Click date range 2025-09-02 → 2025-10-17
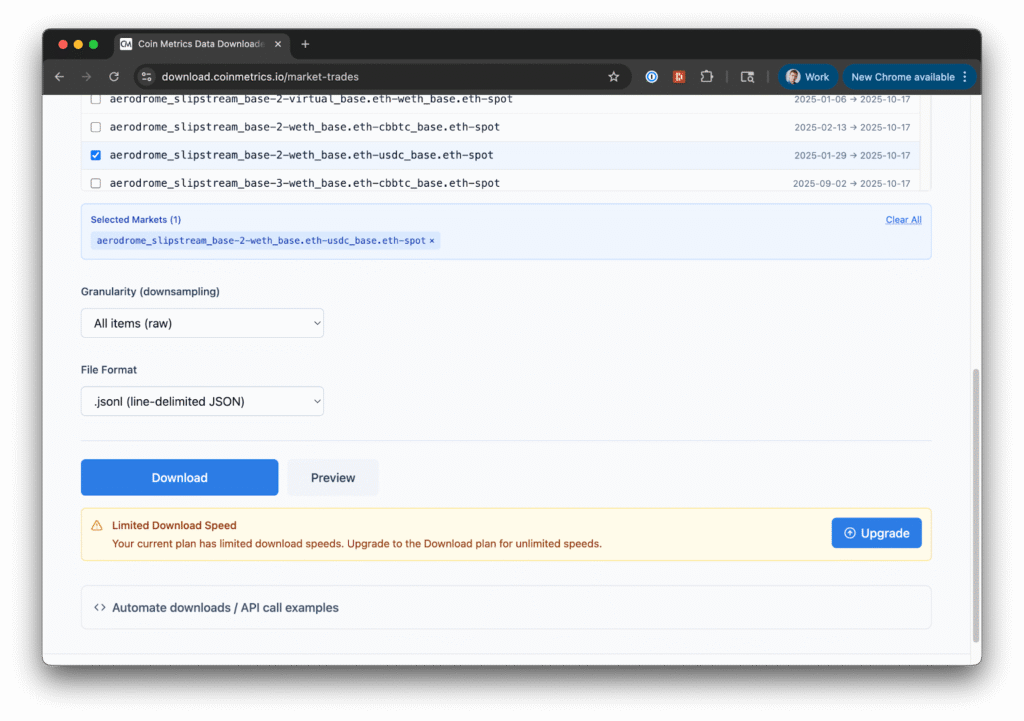This screenshot has width=1024, height=721. pyautogui.click(x=851, y=184)
